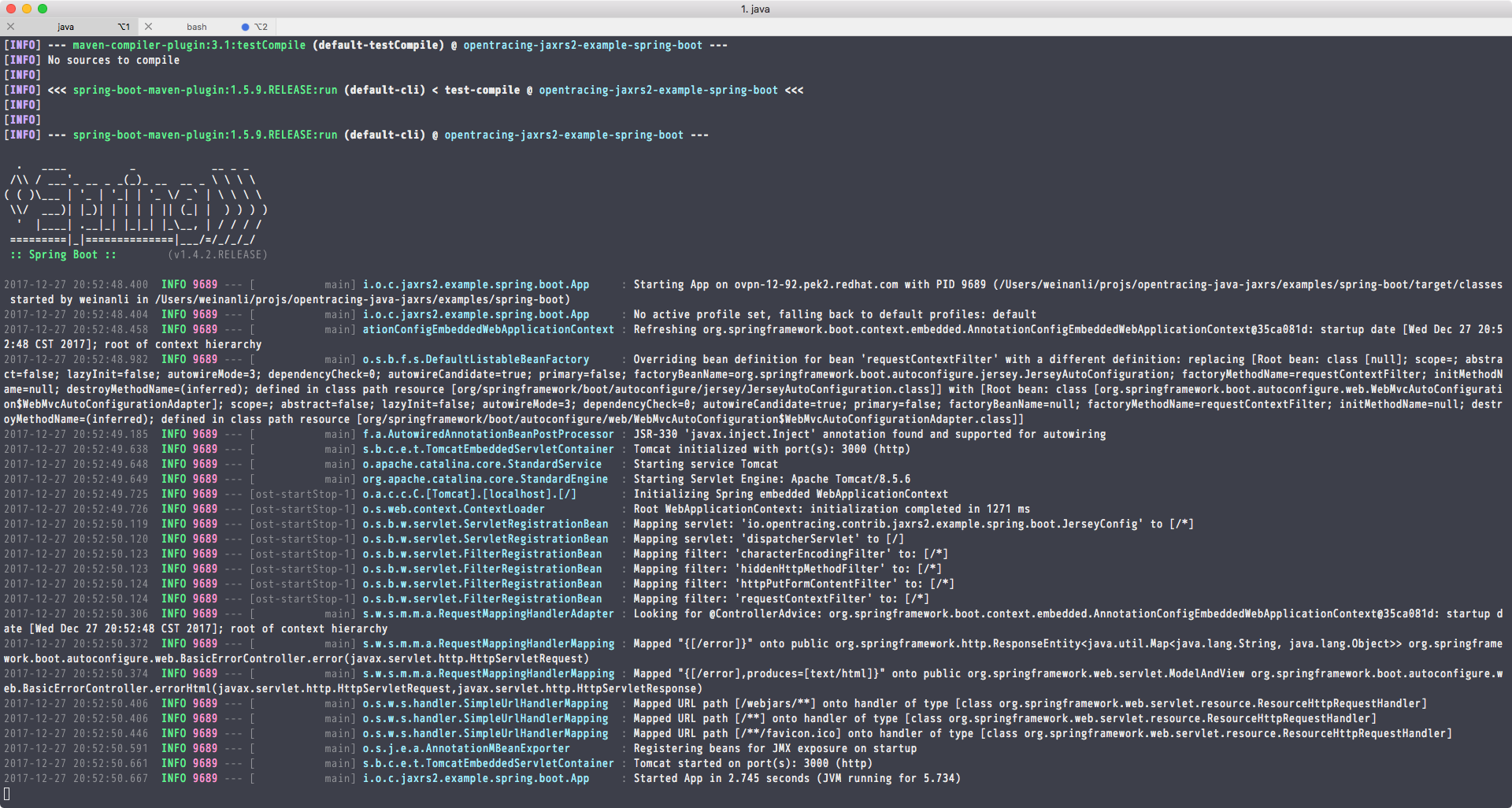Click 'o.s.j.e.a.AnnotationMBeanExporter' logger name
This screenshot has height=808, width=1512.
(x=466, y=748)
